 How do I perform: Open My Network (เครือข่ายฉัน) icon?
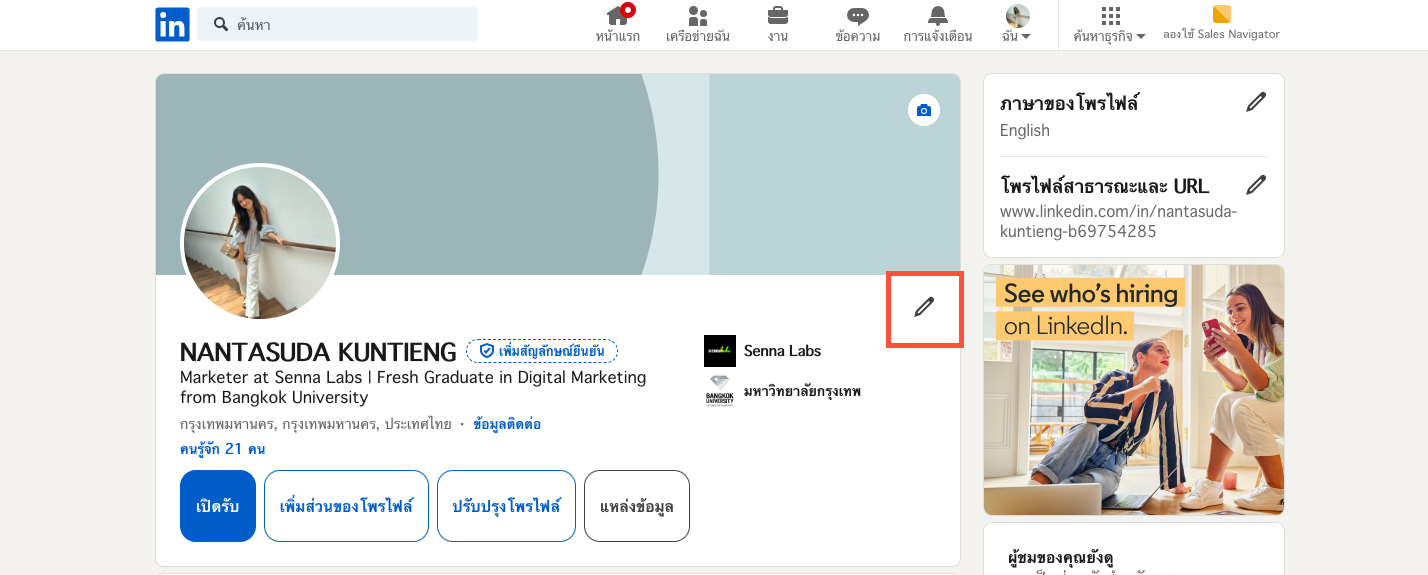pyautogui.click(x=697, y=17)
